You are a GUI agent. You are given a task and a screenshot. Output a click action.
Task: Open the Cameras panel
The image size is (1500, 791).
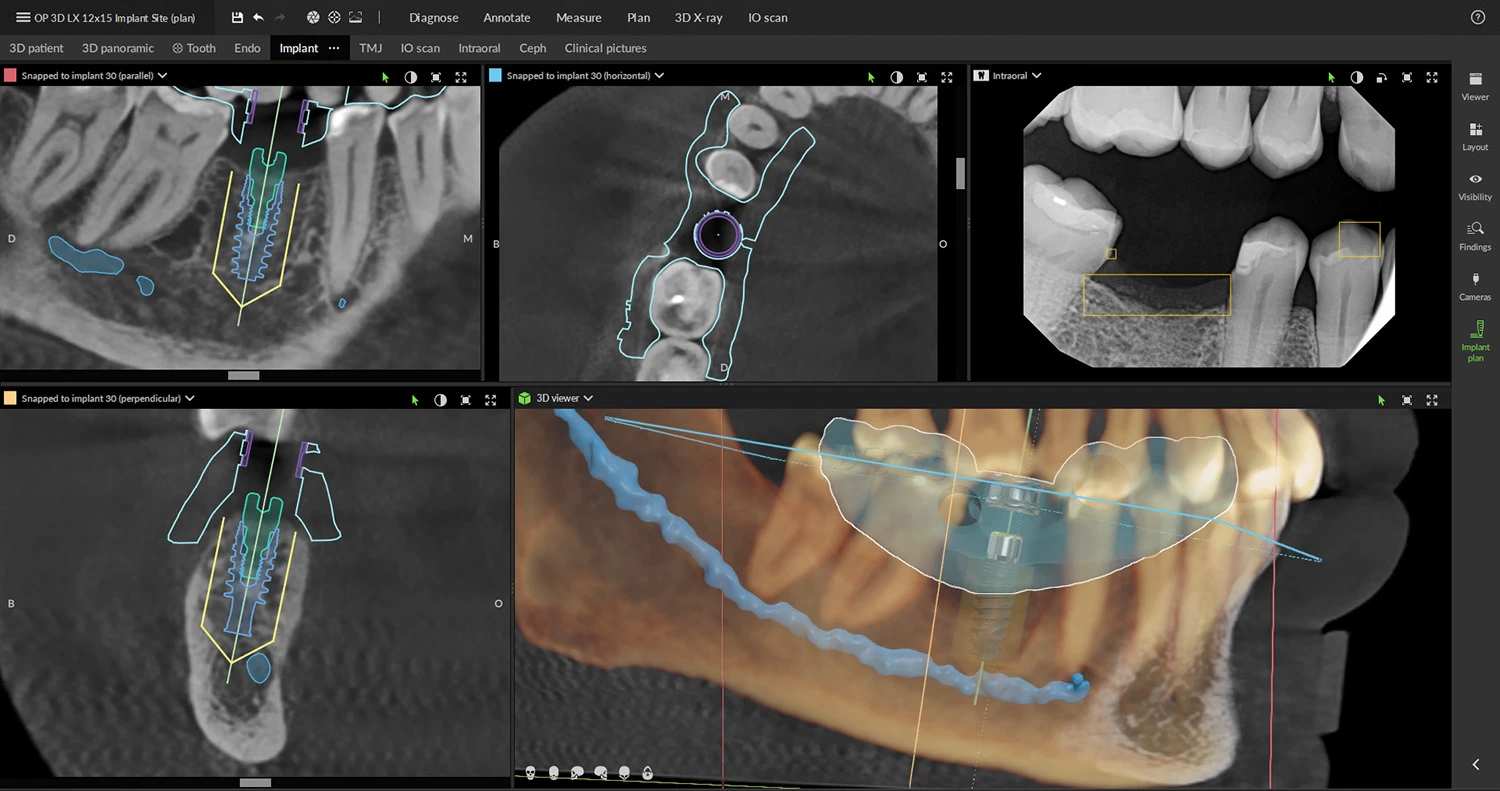tap(1475, 287)
